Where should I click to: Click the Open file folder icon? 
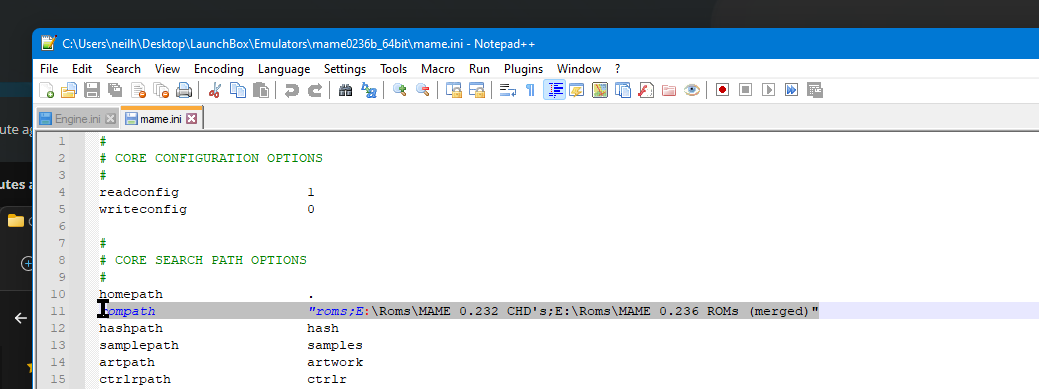tap(69, 90)
